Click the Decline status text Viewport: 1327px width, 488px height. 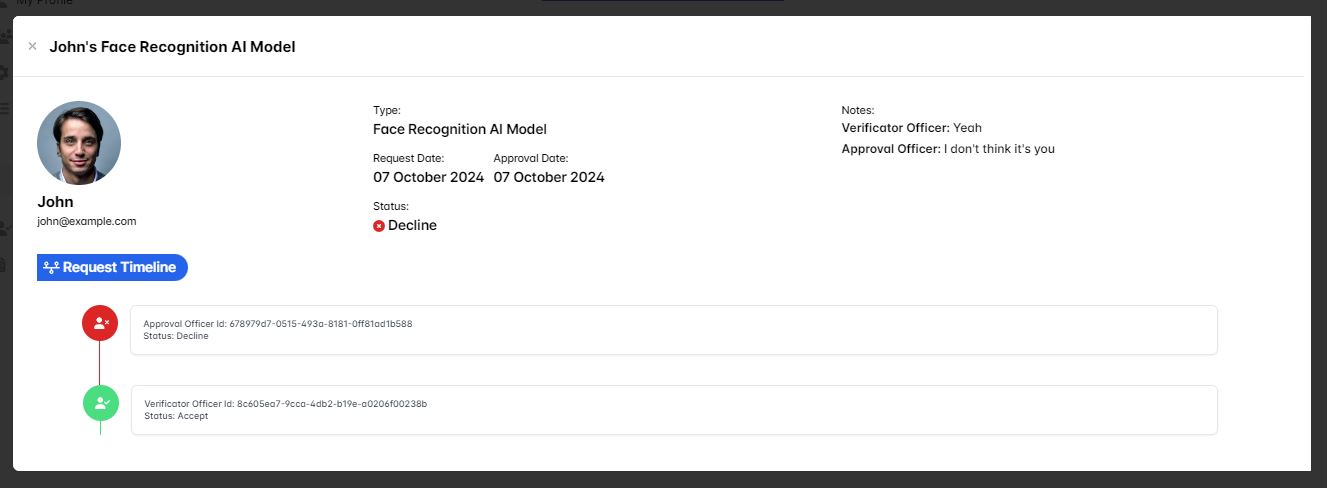(x=412, y=225)
